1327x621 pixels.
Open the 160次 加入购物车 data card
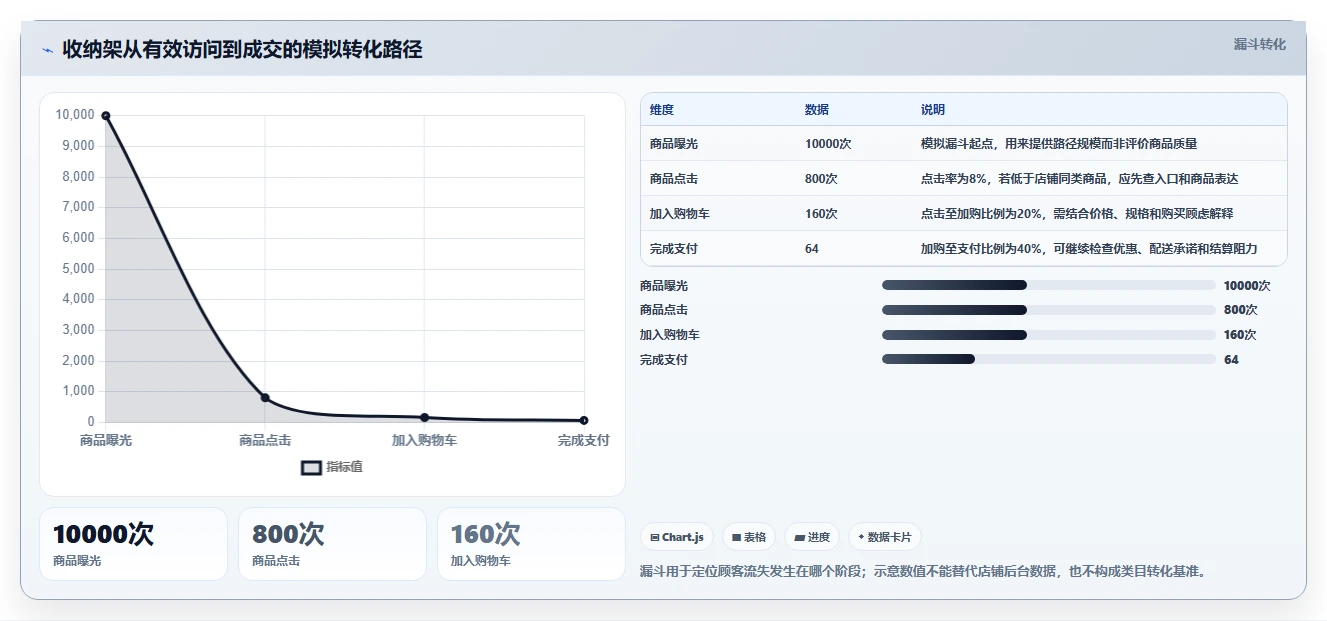pyautogui.click(x=531, y=544)
